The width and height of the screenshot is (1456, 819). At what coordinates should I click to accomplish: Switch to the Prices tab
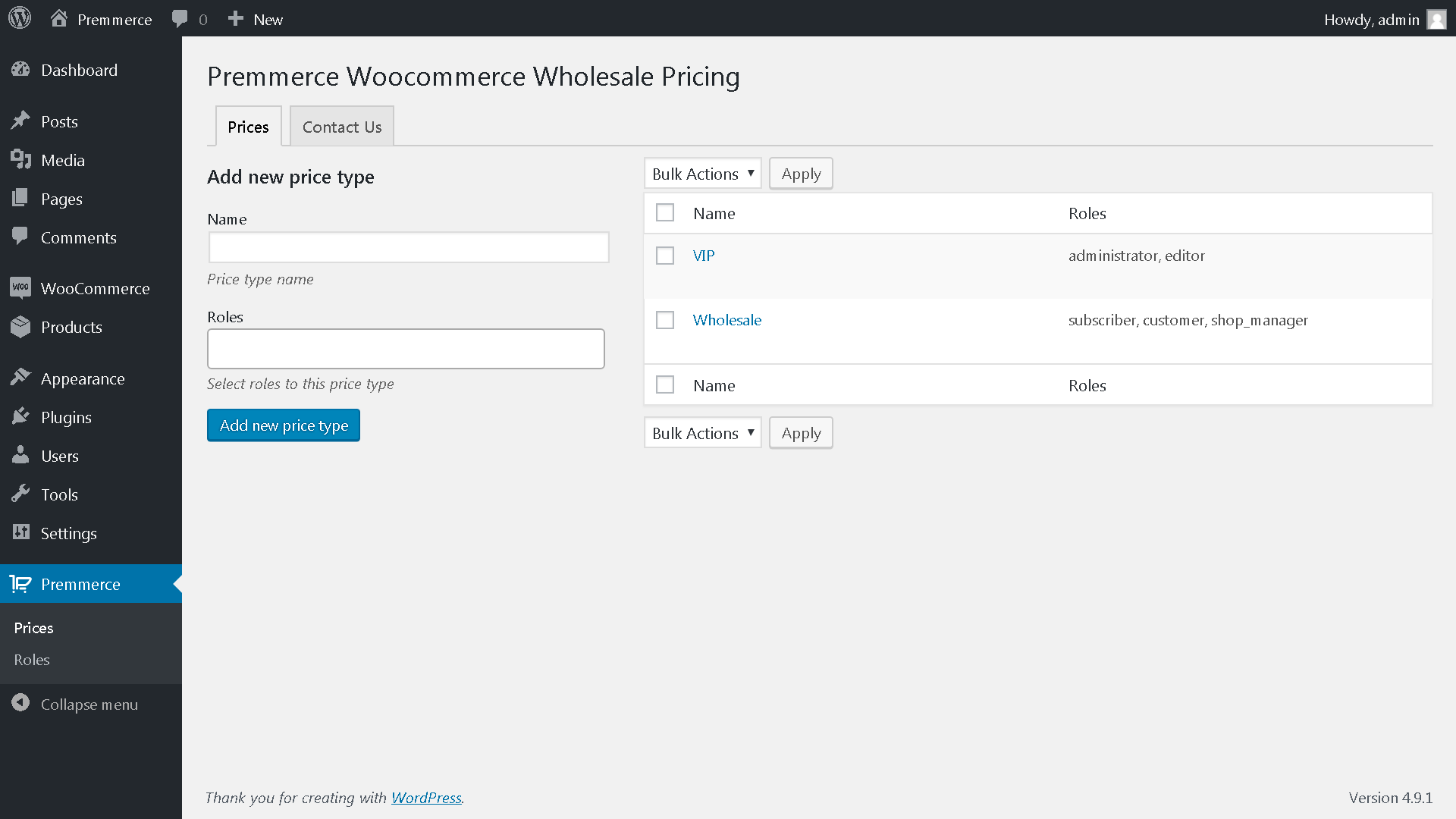click(248, 127)
